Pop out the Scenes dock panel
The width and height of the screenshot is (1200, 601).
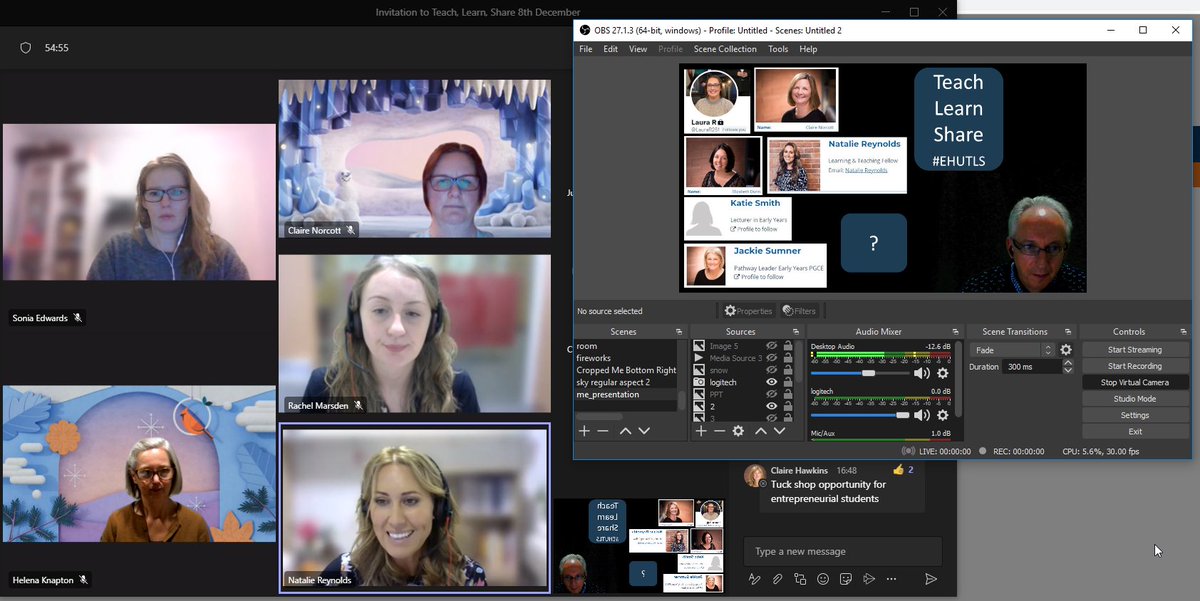click(x=679, y=332)
